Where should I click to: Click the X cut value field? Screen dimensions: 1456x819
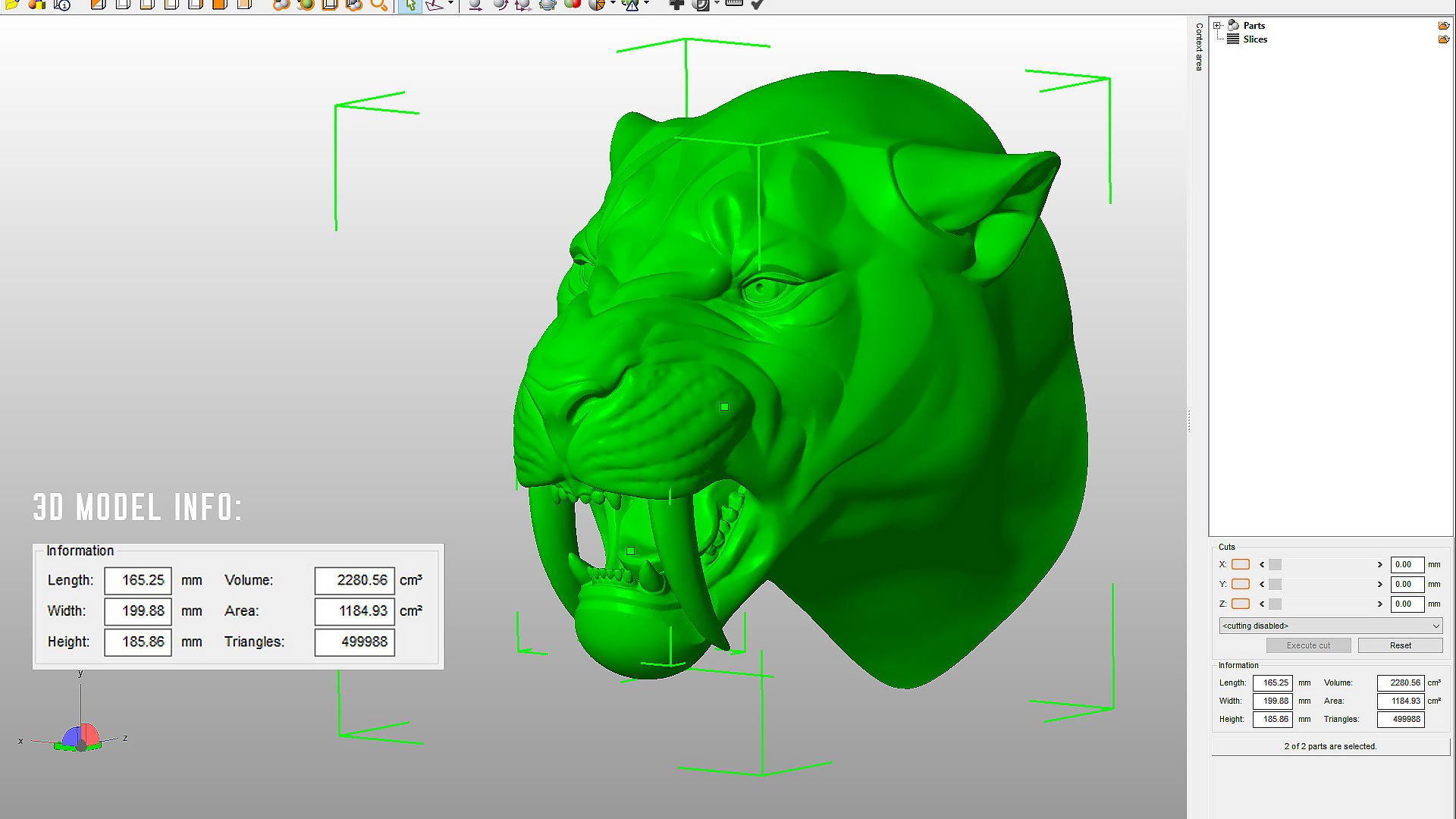click(x=1407, y=564)
